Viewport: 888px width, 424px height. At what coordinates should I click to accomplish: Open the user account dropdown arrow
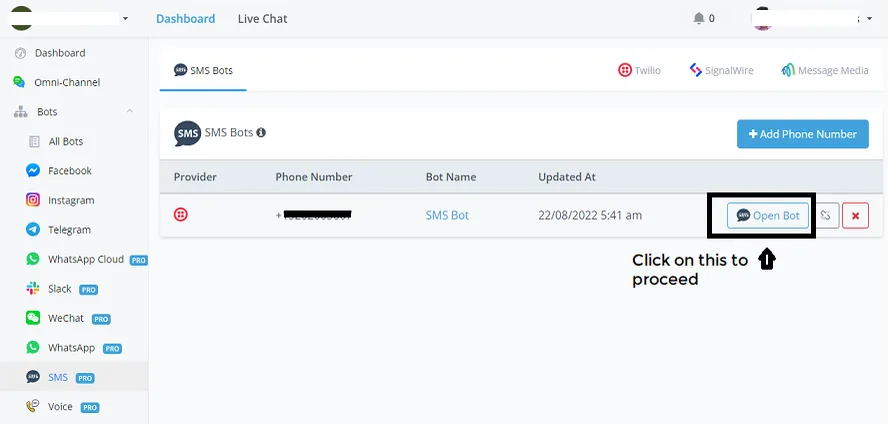pyautogui.click(x=869, y=19)
